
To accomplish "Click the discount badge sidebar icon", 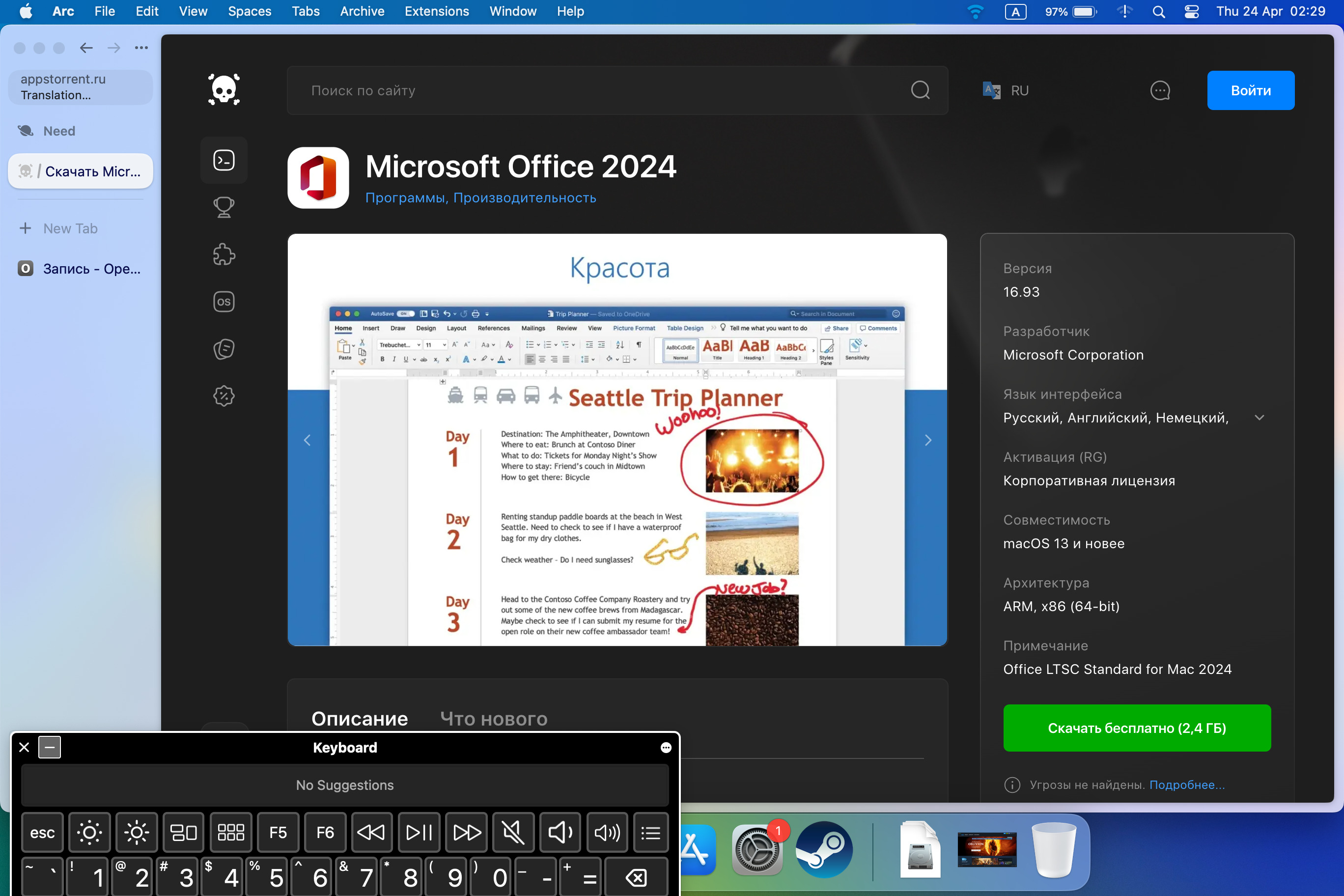I will pyautogui.click(x=224, y=395).
